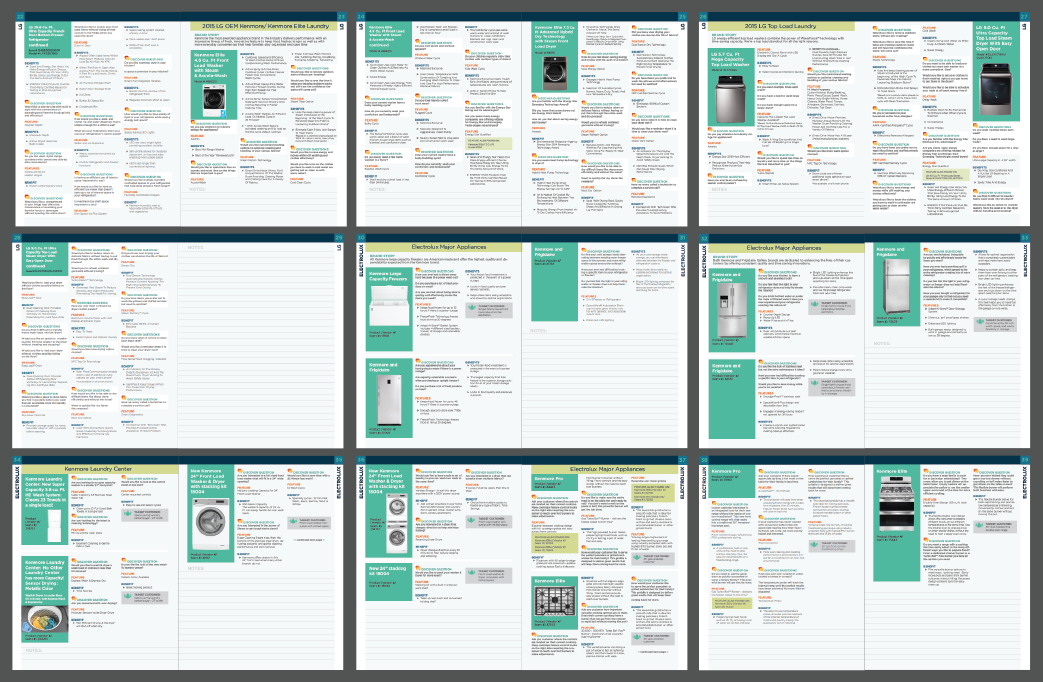Open the pages 38–39 spread thumbnail

865,563
